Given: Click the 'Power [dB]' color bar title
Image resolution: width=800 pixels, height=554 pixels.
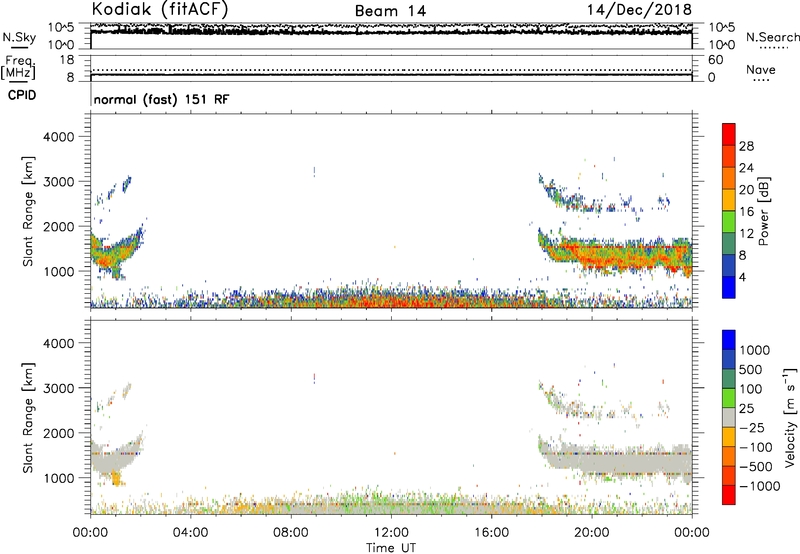Looking at the screenshot, I should coord(764,211).
